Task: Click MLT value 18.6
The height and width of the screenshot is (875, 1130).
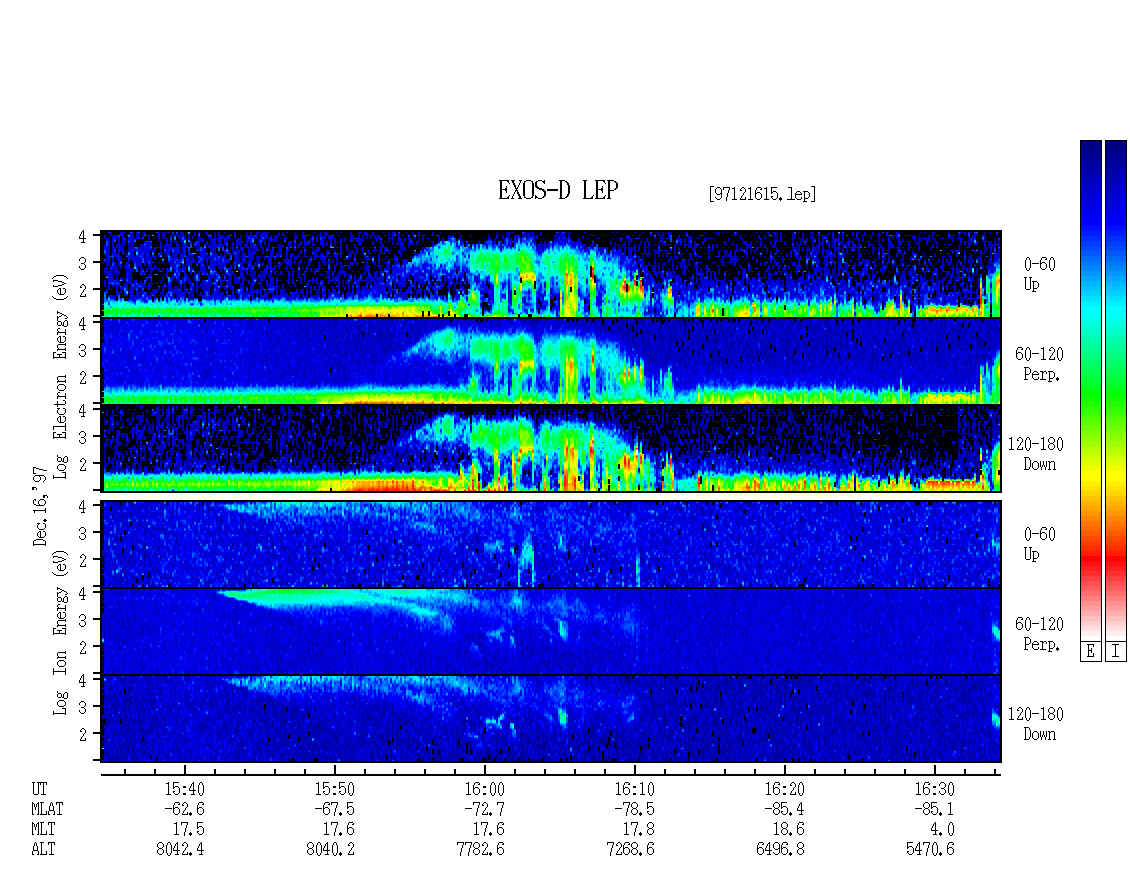Action: click(788, 830)
